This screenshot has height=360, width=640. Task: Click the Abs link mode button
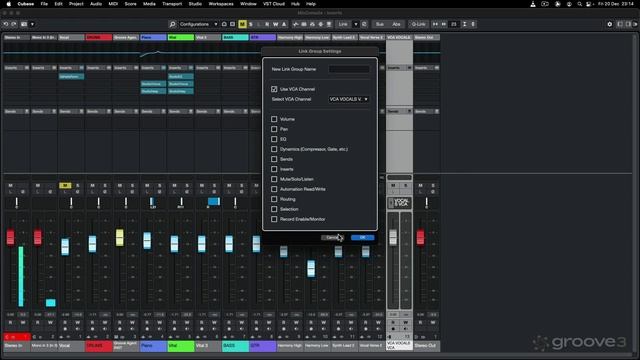pyautogui.click(x=396, y=24)
